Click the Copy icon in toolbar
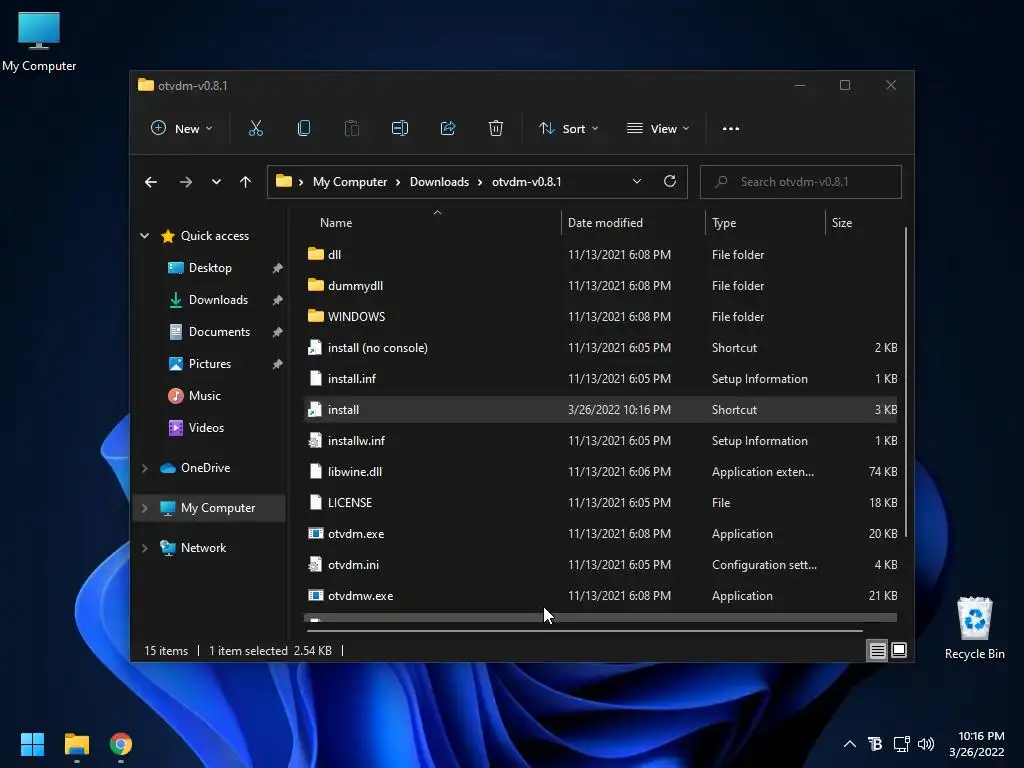1024x768 pixels. (x=304, y=128)
